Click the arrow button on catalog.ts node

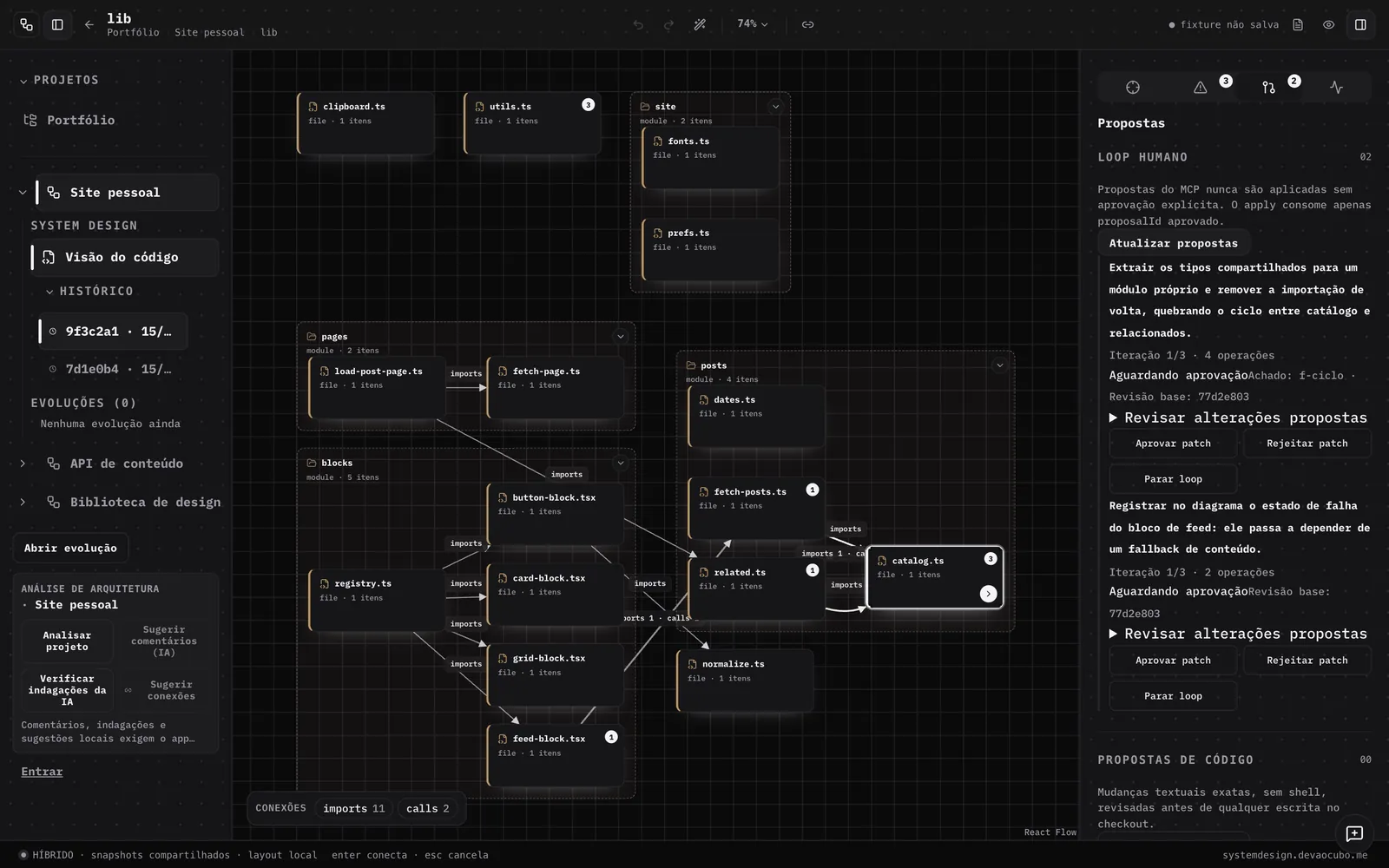coord(988,594)
